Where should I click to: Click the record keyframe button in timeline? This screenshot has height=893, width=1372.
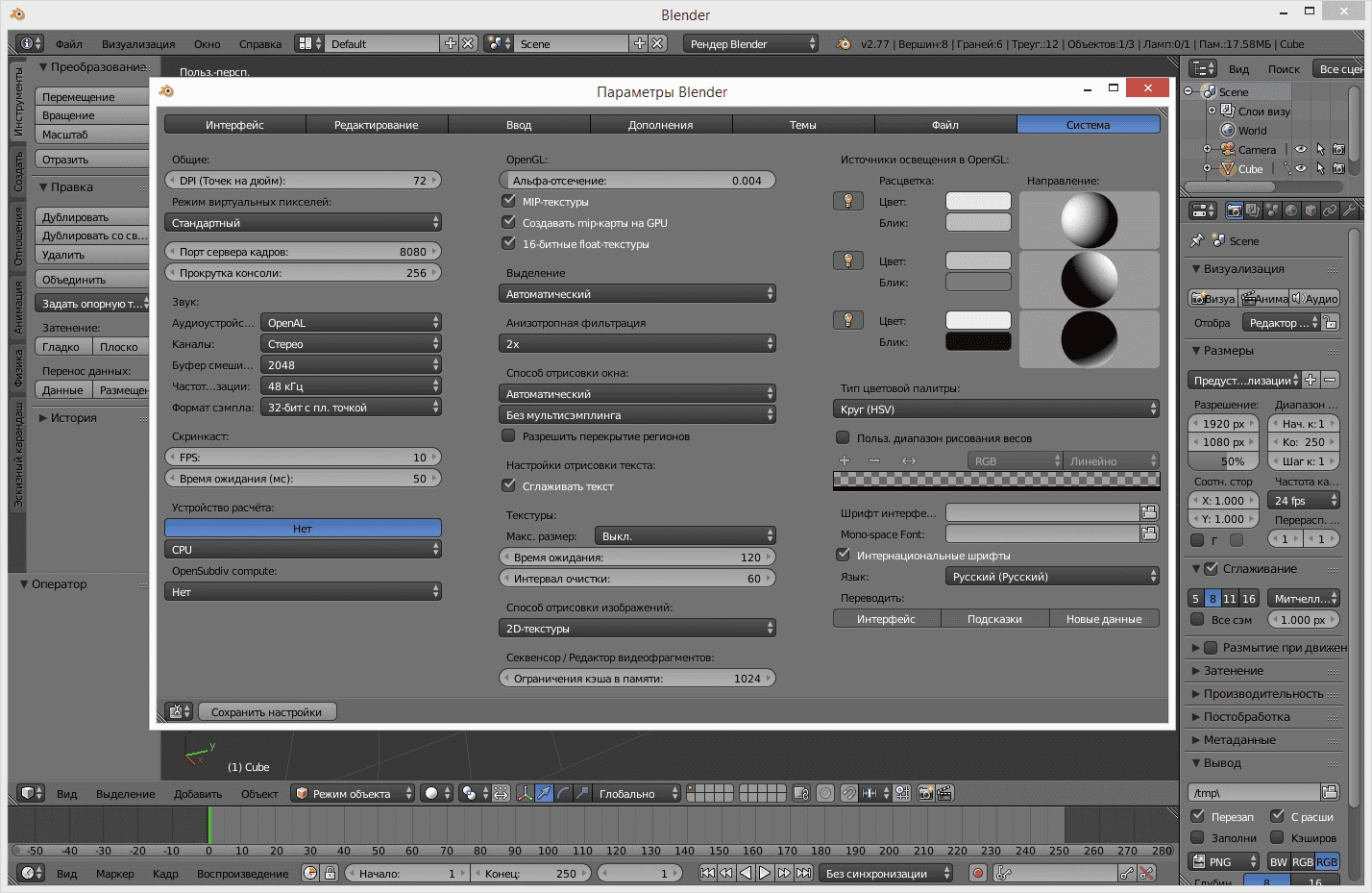[978, 873]
